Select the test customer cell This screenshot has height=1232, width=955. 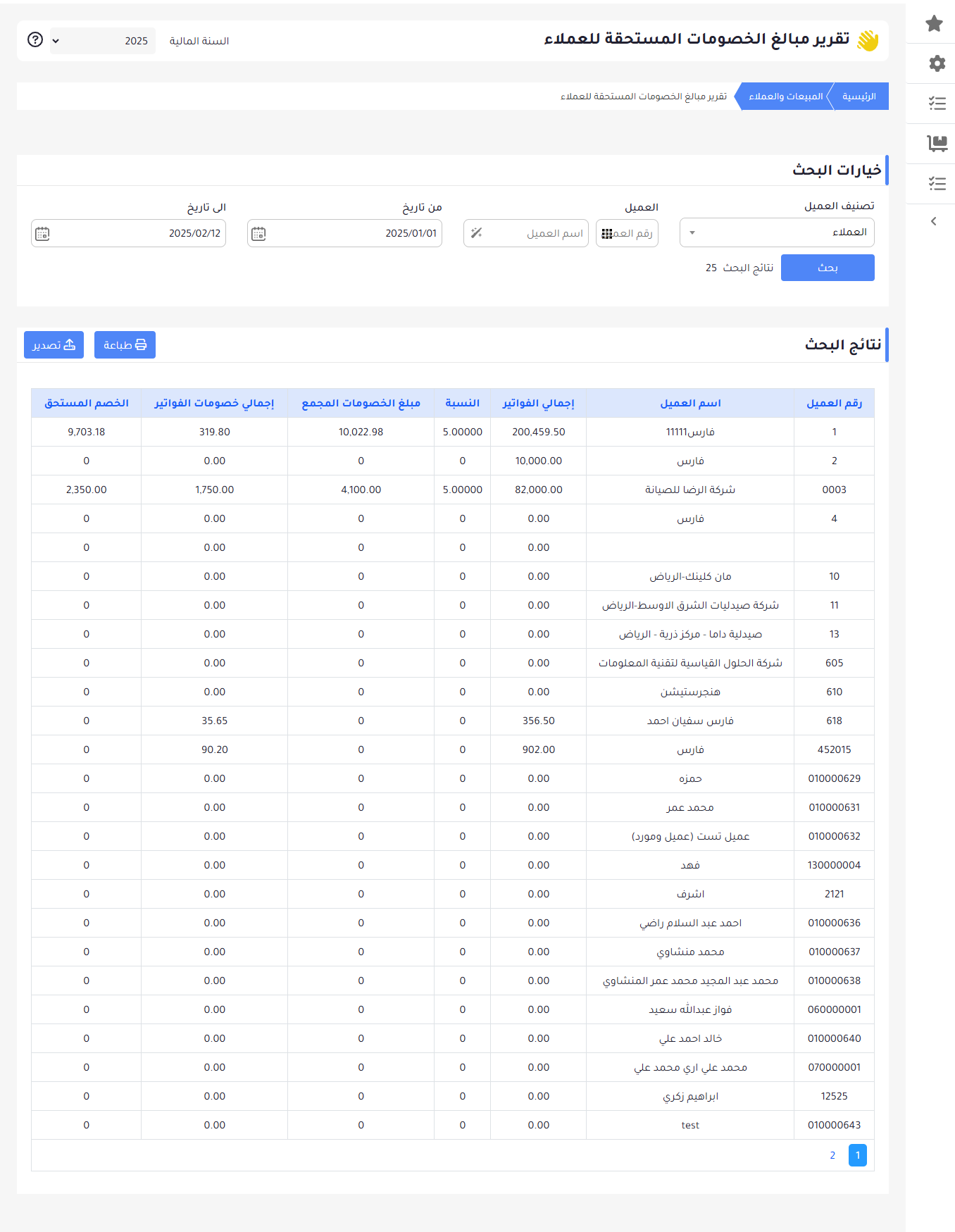pyautogui.click(x=690, y=1125)
